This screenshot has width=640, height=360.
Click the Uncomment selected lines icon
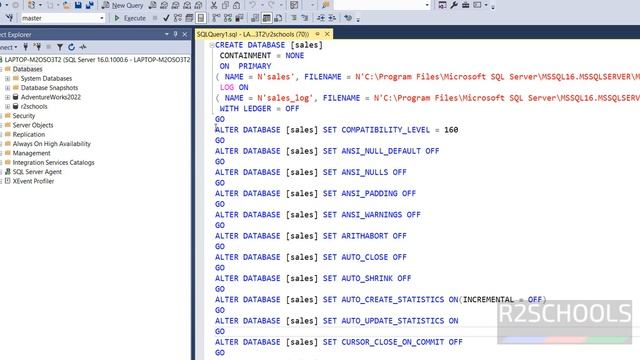point(304,18)
